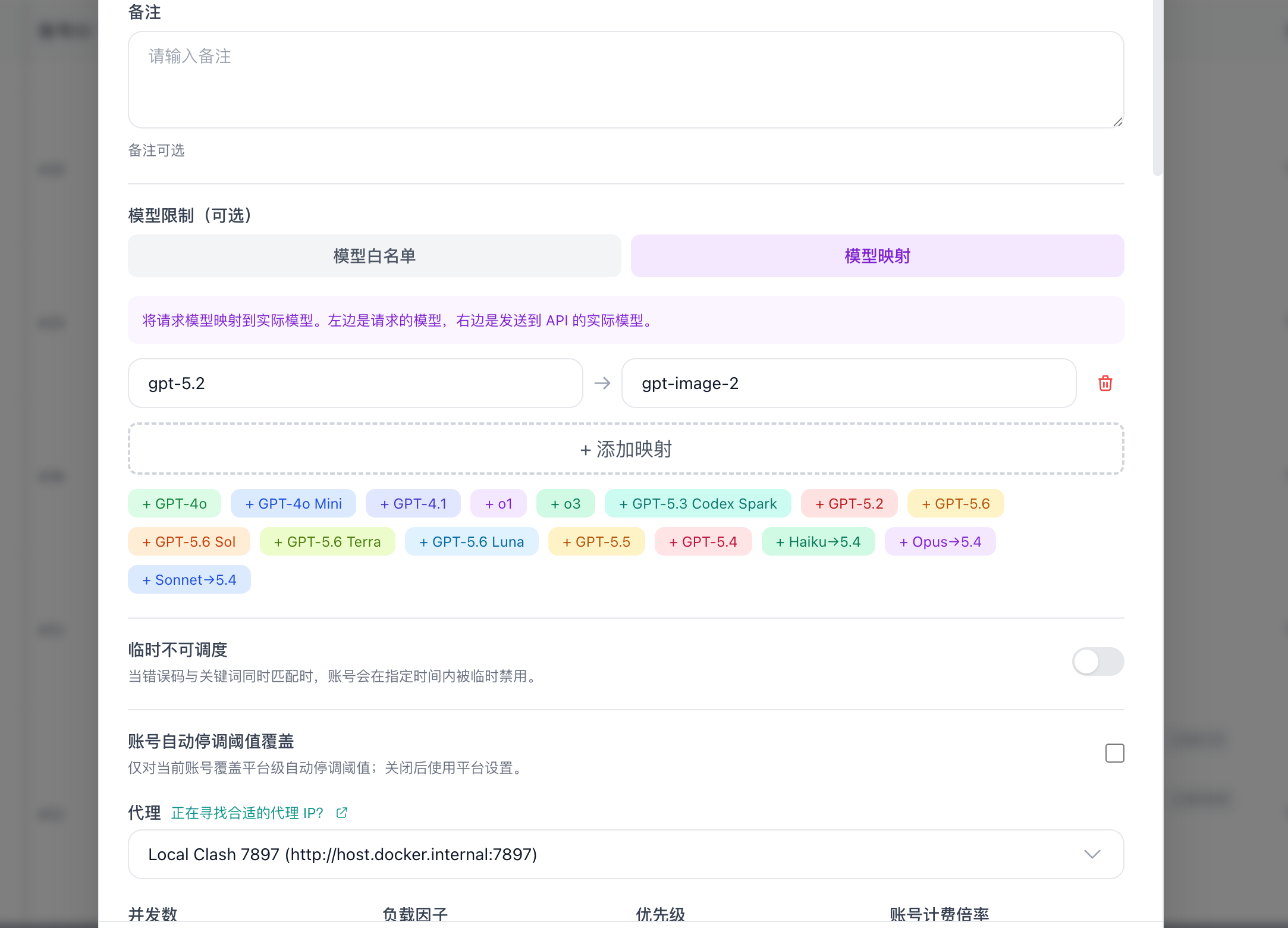Switch to the 模型白名单 tab

pos(375,256)
